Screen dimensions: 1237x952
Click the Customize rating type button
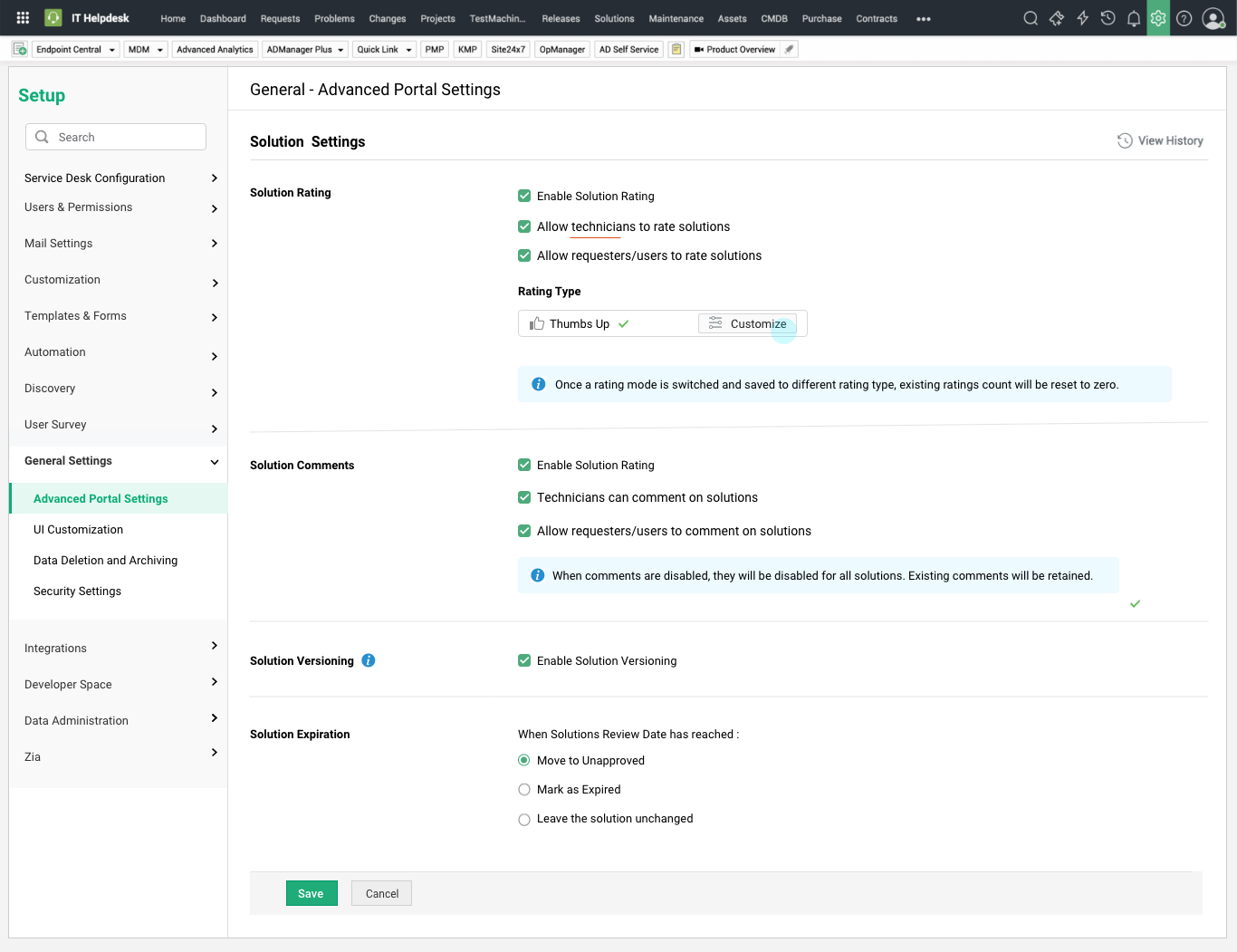tap(748, 323)
